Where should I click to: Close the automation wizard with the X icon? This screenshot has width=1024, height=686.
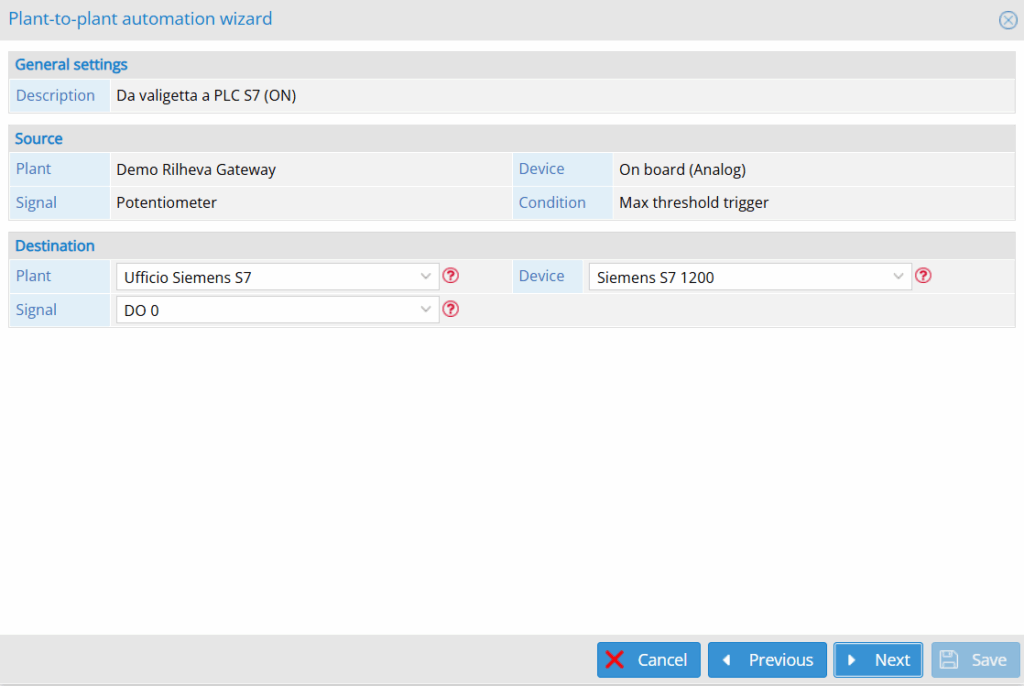coord(1008,20)
